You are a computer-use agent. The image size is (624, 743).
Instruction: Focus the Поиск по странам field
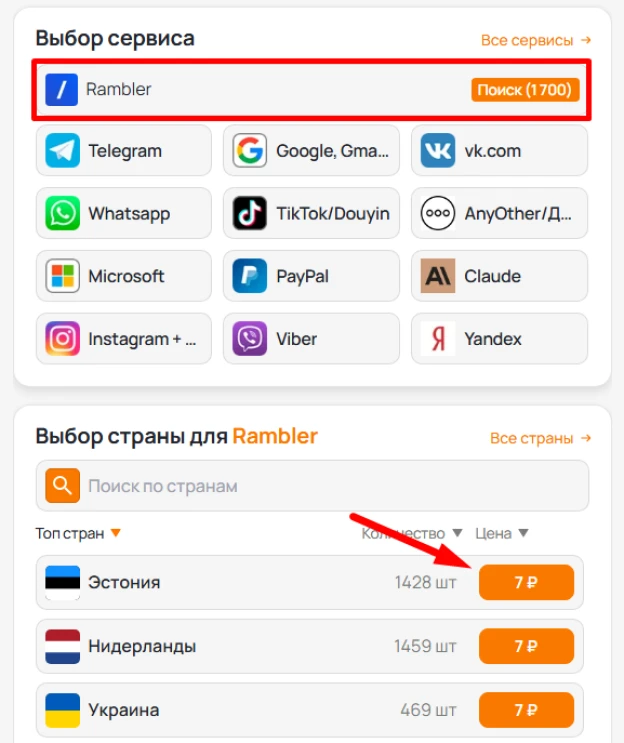[x=312, y=486]
